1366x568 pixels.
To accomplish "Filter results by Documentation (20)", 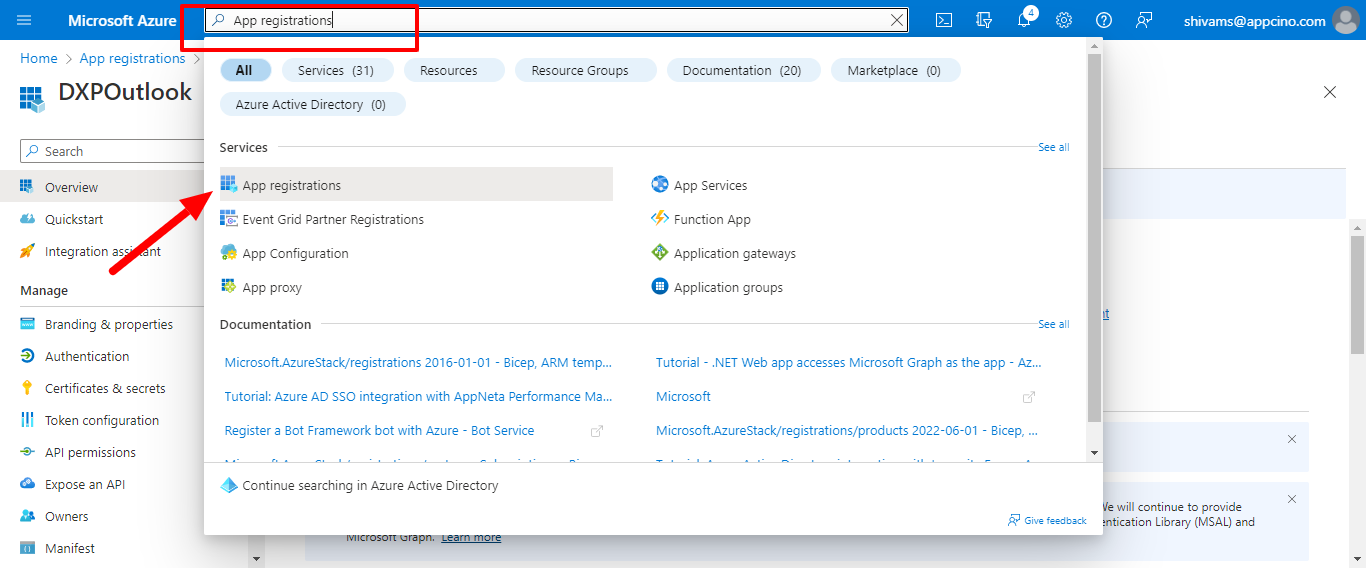I will [741, 70].
